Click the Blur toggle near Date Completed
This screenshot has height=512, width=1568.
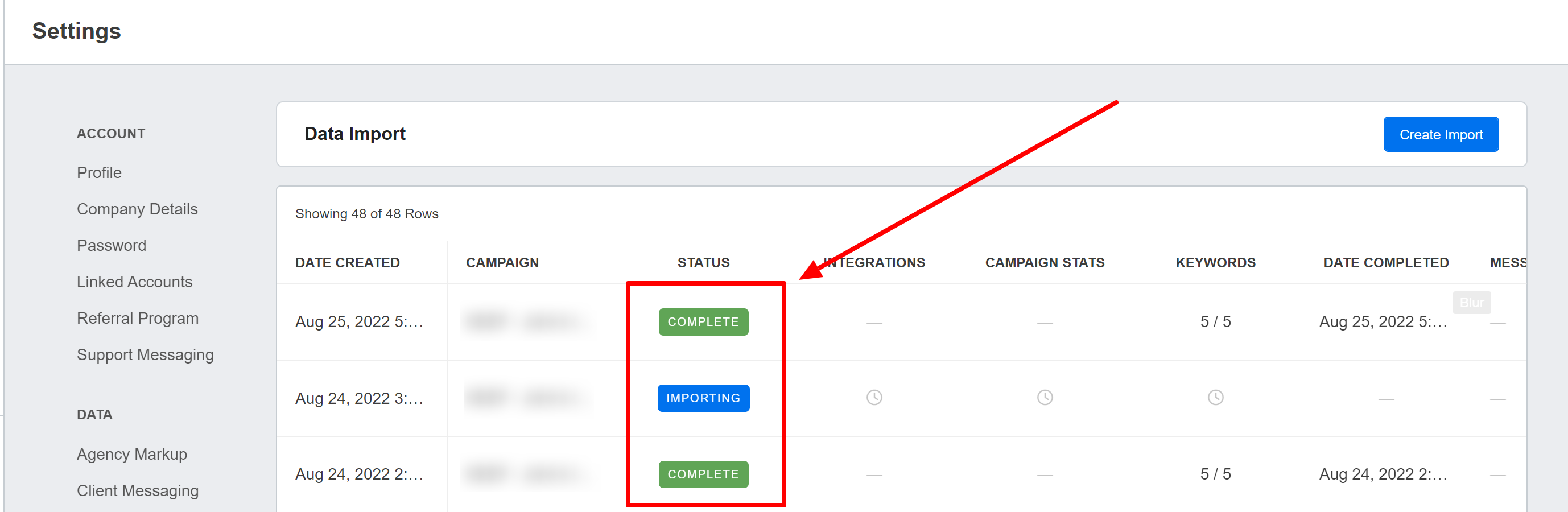(1472, 303)
